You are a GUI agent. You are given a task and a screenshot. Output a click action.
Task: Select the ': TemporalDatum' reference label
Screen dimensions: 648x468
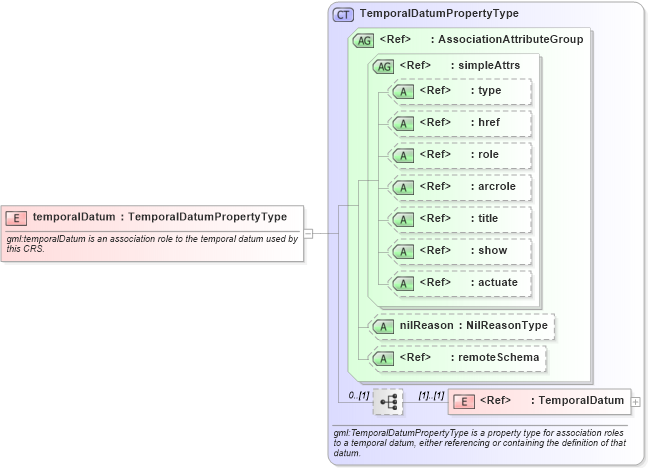pos(577,400)
